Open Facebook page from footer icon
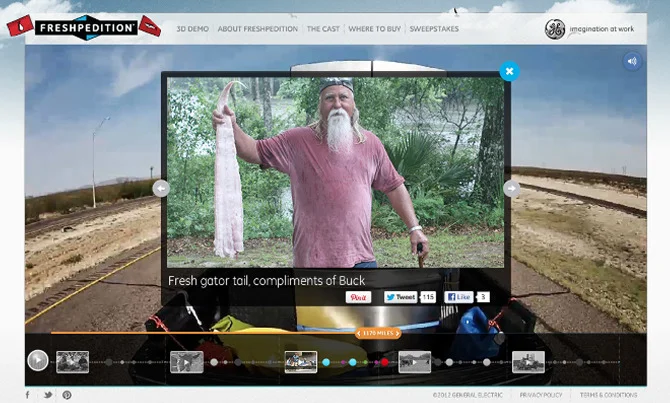 (28, 395)
